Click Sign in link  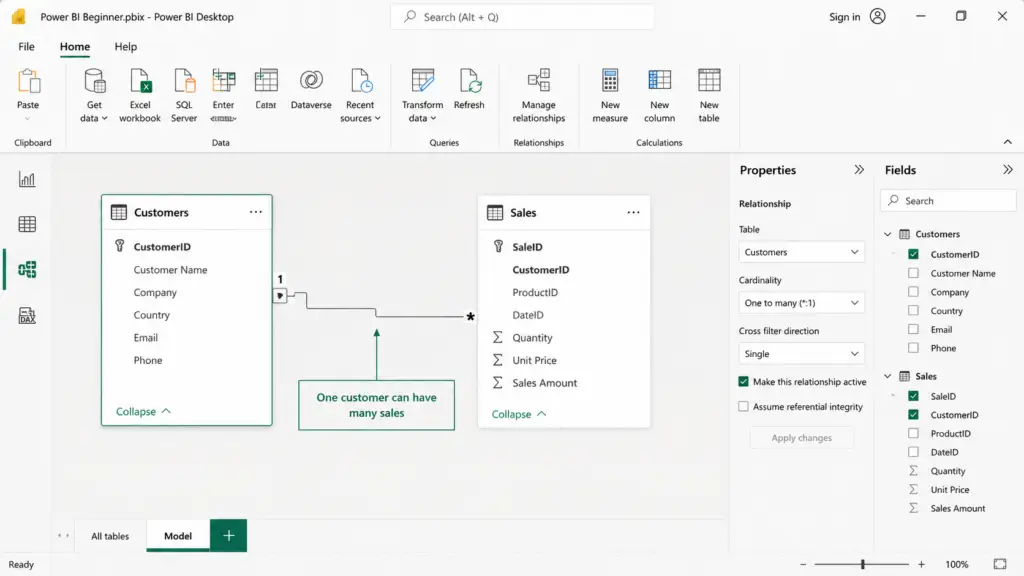pyautogui.click(x=844, y=17)
